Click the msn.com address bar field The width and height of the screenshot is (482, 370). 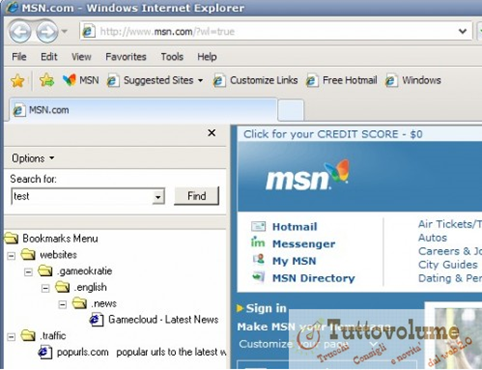click(x=276, y=31)
